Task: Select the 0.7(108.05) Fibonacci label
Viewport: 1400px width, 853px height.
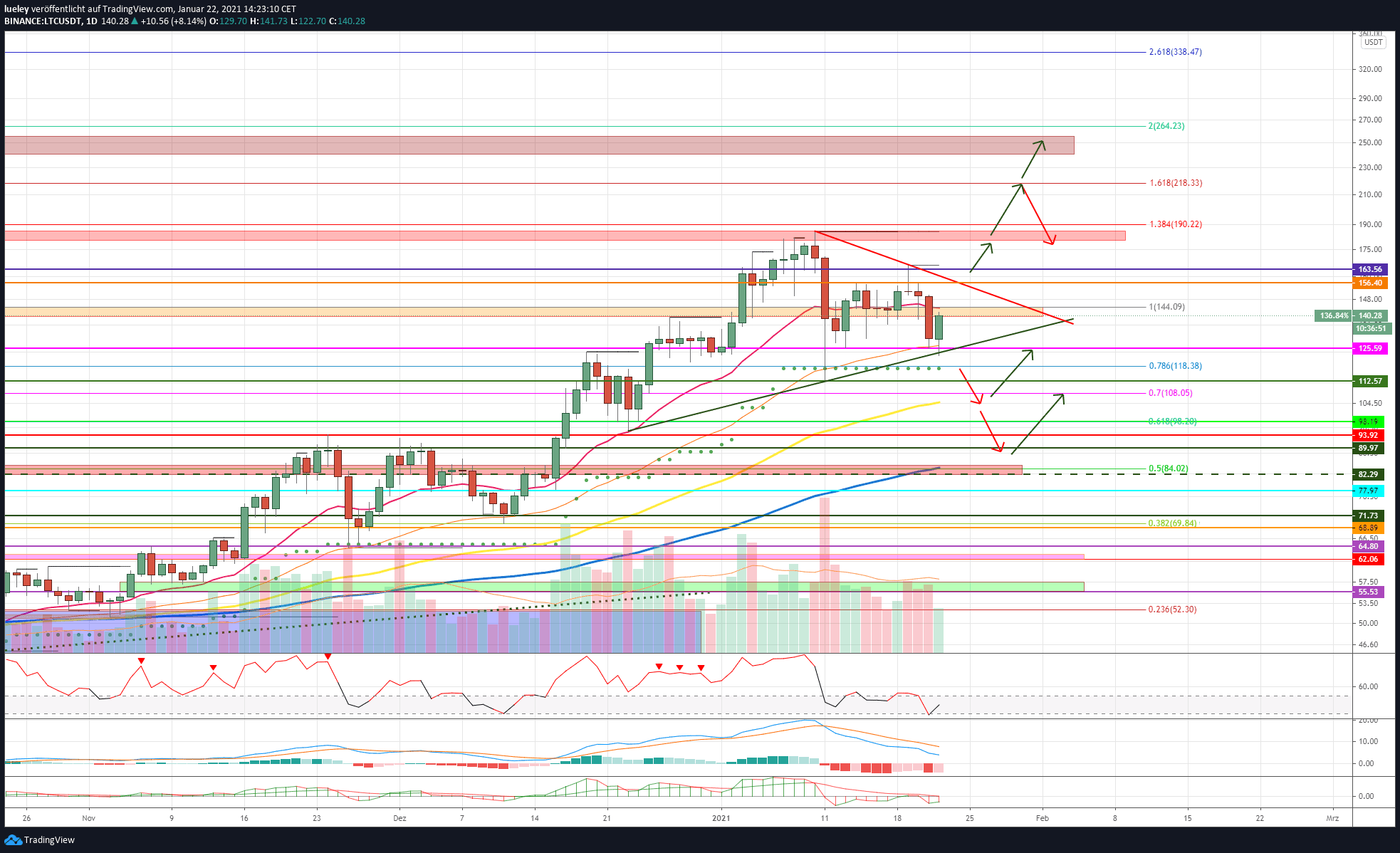Action: [1171, 393]
